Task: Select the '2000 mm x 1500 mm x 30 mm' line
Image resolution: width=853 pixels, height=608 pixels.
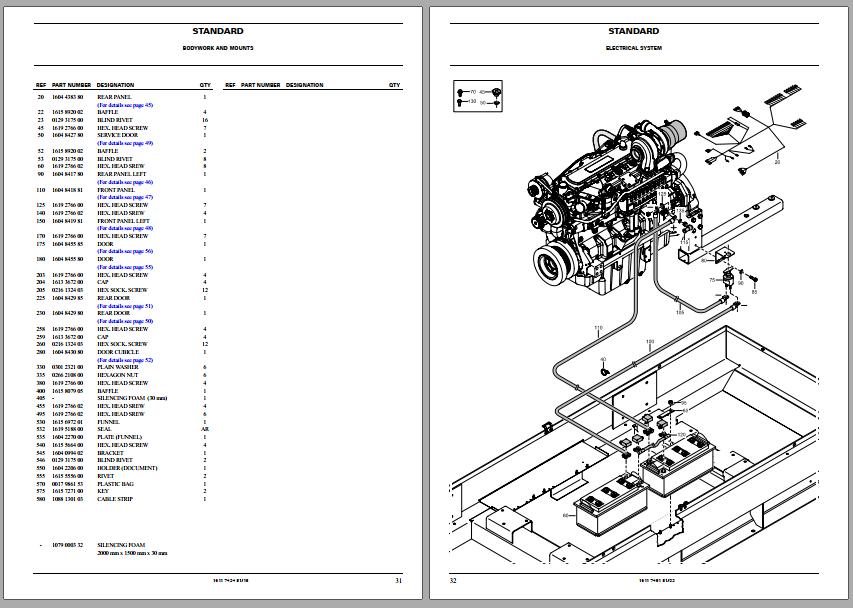Action: coord(132,553)
